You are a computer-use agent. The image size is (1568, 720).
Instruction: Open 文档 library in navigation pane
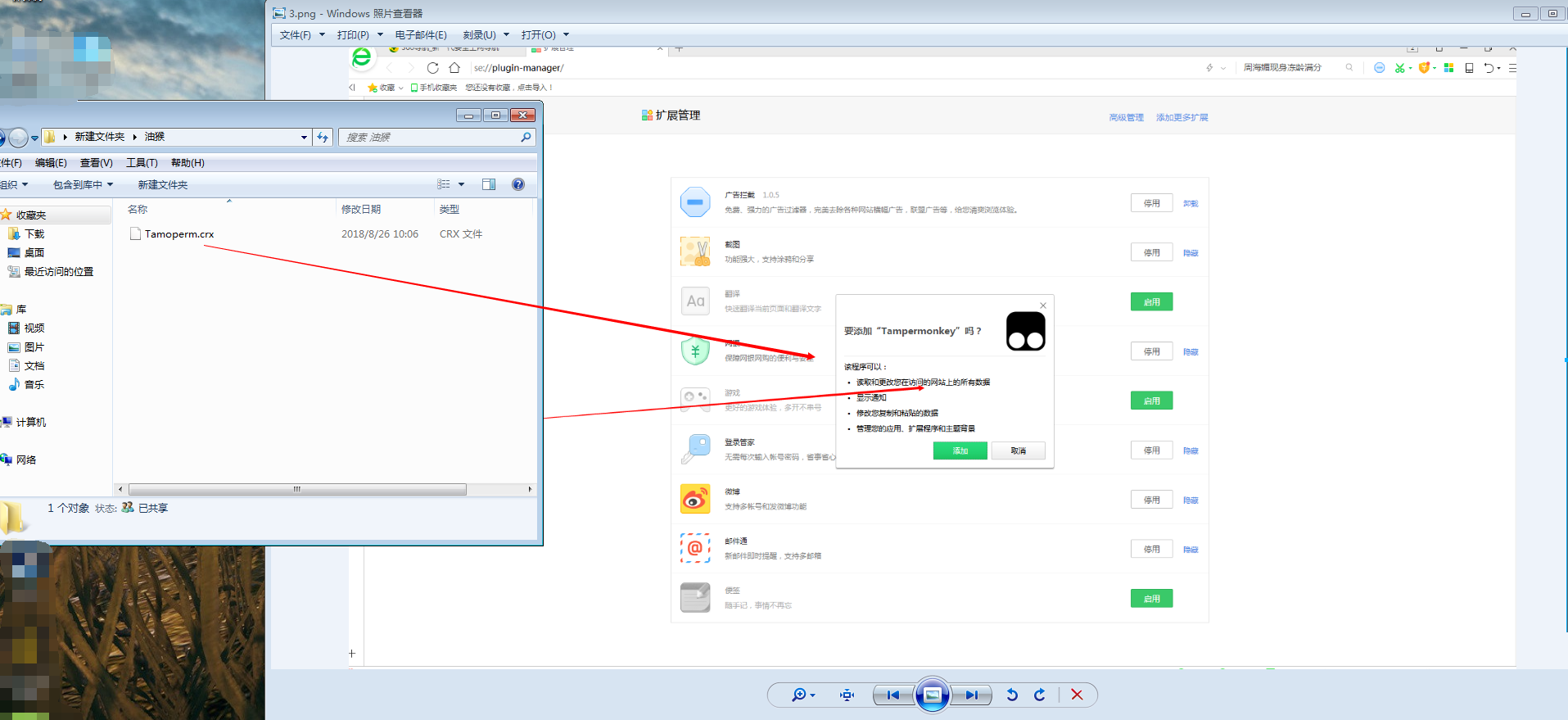pos(34,366)
